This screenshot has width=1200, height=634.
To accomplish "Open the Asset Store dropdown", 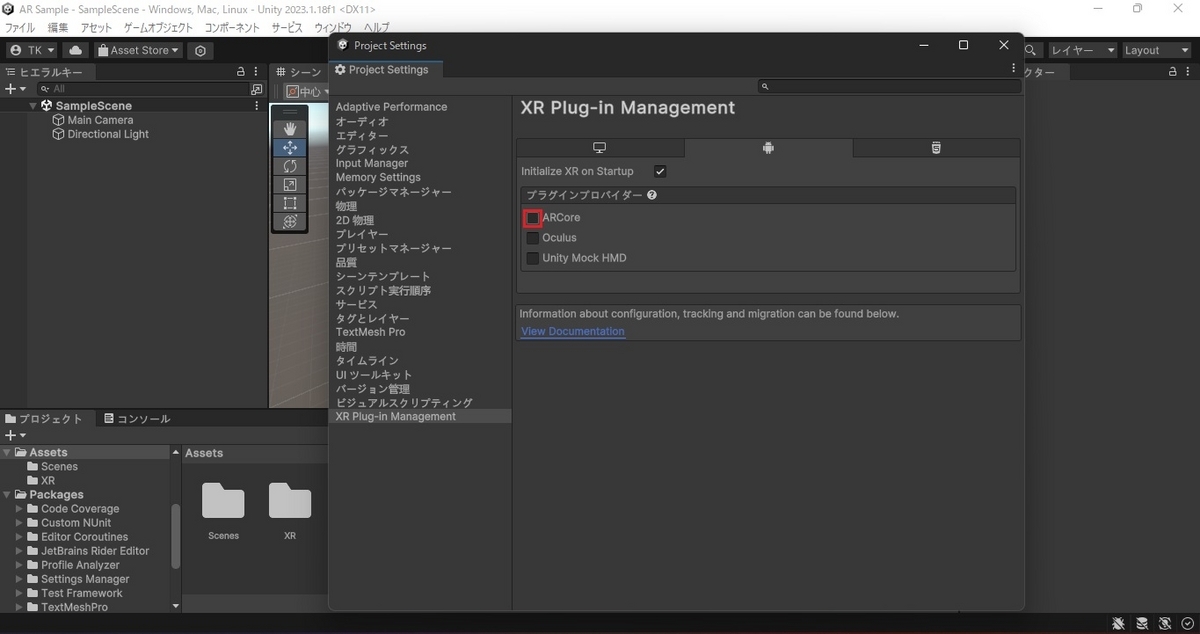I will tap(139, 50).
